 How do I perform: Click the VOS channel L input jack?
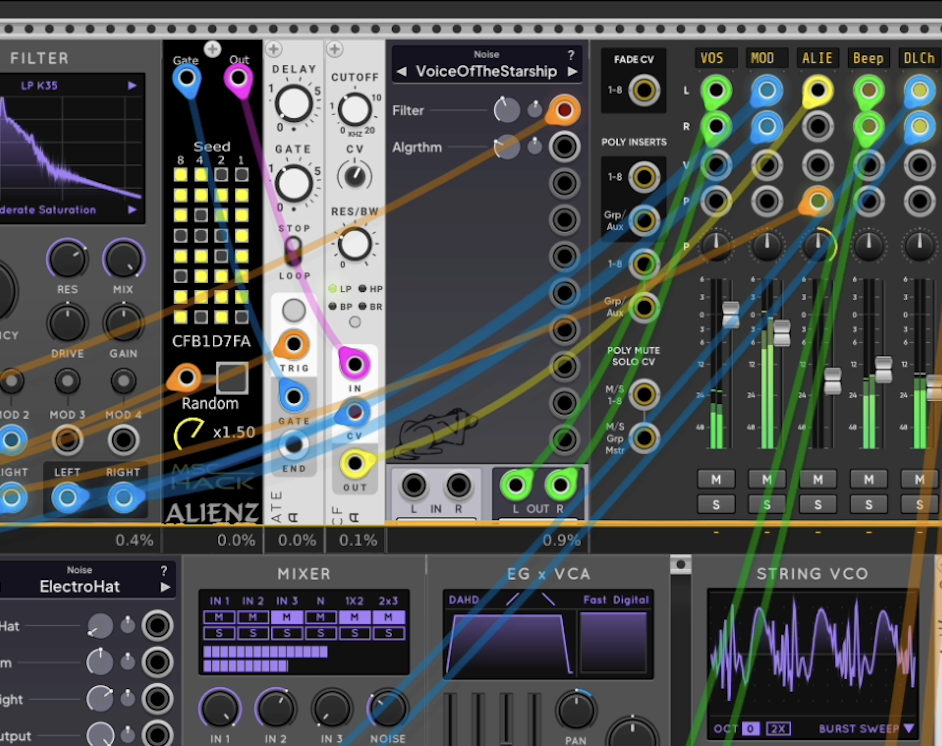coord(716,91)
